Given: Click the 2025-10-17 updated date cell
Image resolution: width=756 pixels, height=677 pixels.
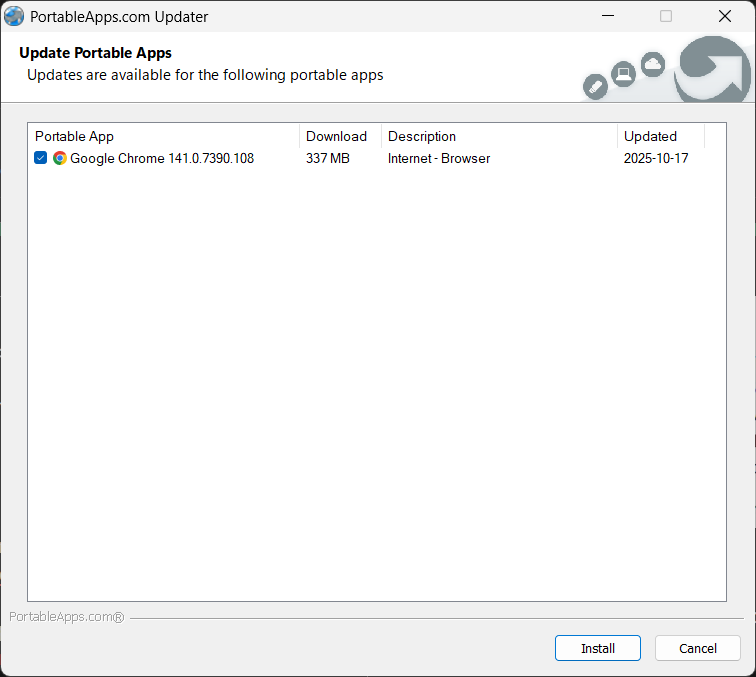Looking at the screenshot, I should (656, 158).
